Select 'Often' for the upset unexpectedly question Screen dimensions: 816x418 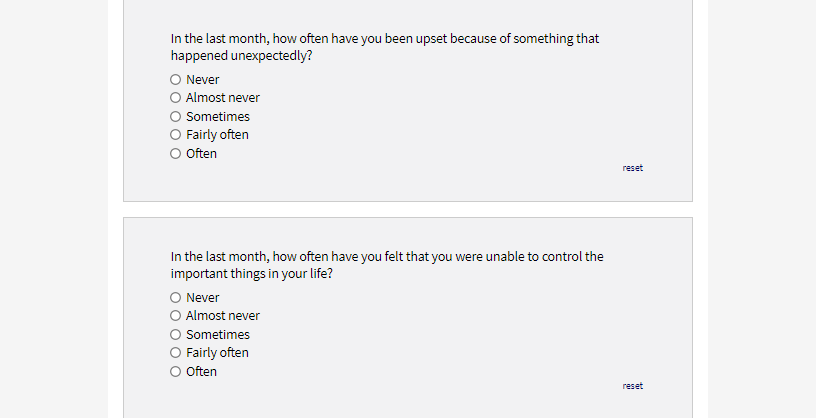point(175,154)
